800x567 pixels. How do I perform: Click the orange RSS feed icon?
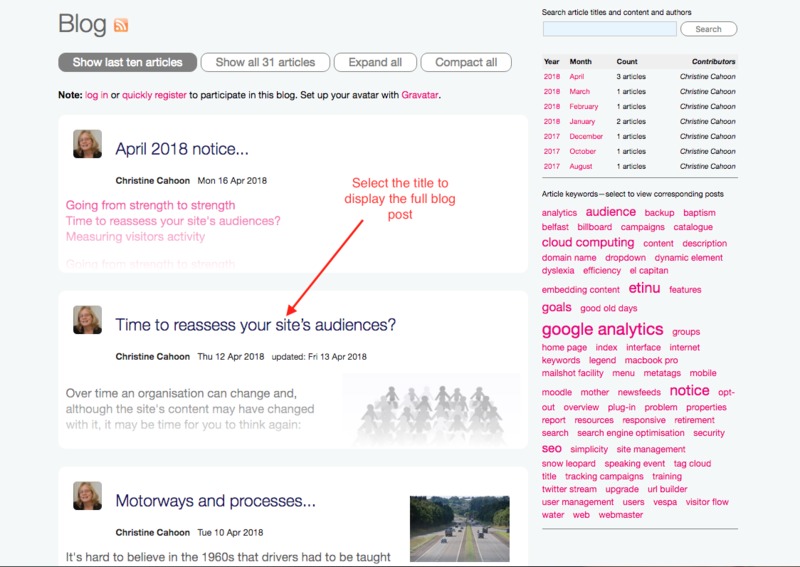(121, 25)
